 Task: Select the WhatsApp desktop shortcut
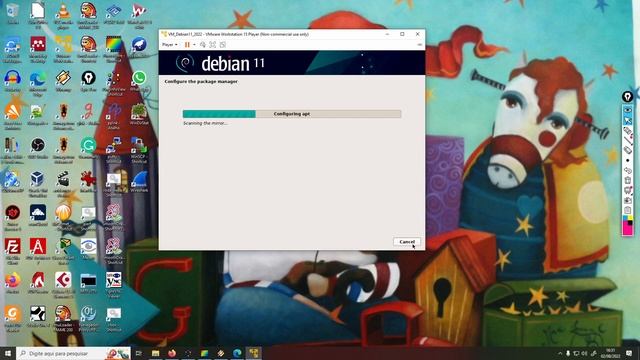click(139, 81)
